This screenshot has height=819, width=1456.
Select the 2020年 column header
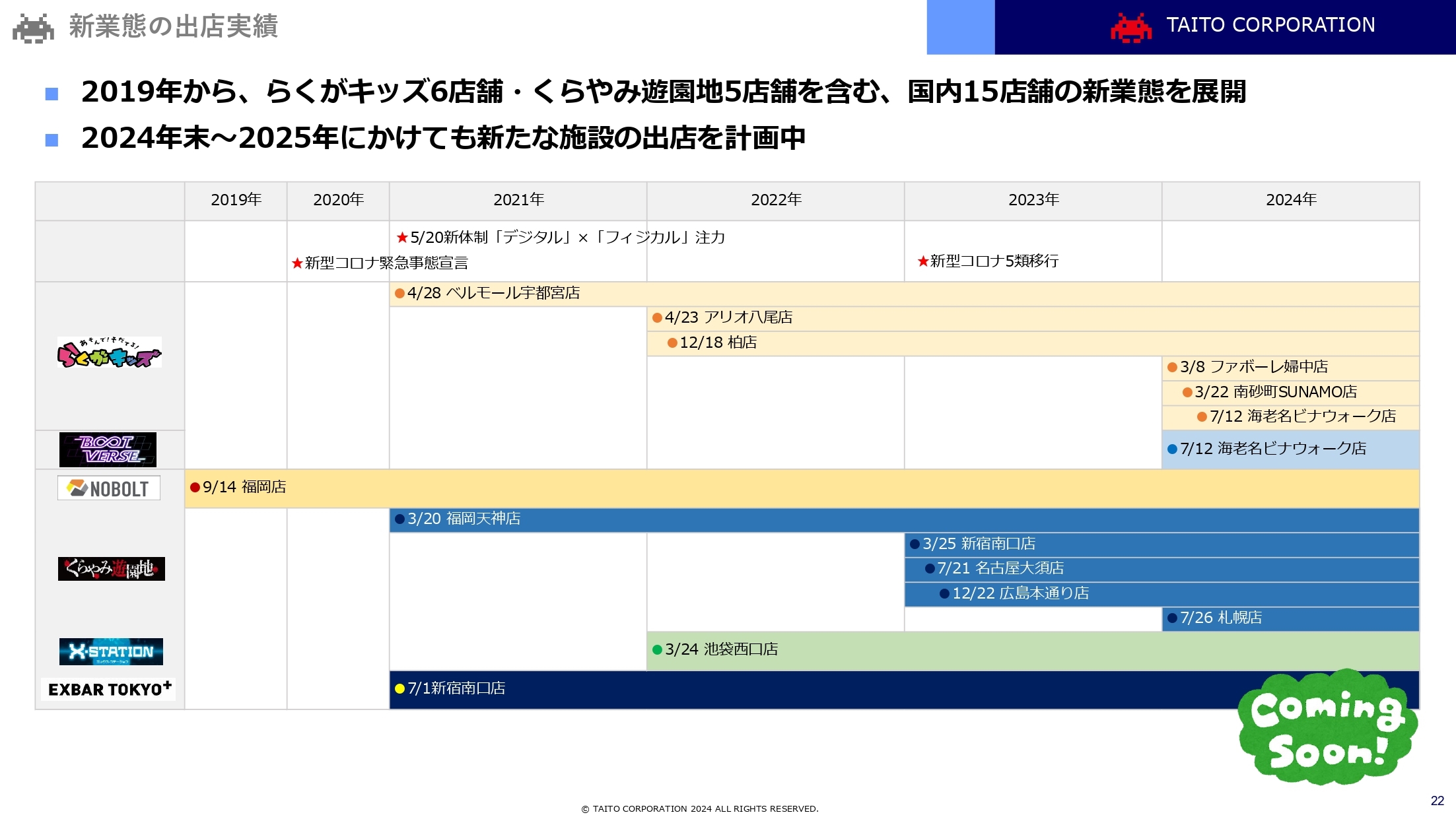pyautogui.click(x=338, y=201)
